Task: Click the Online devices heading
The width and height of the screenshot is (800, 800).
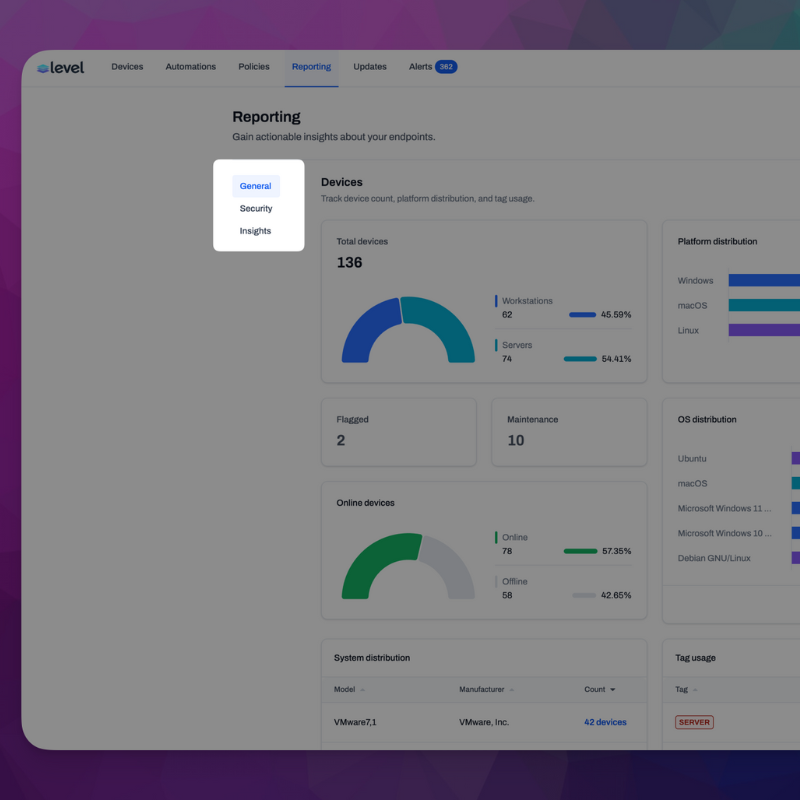Action: (365, 503)
